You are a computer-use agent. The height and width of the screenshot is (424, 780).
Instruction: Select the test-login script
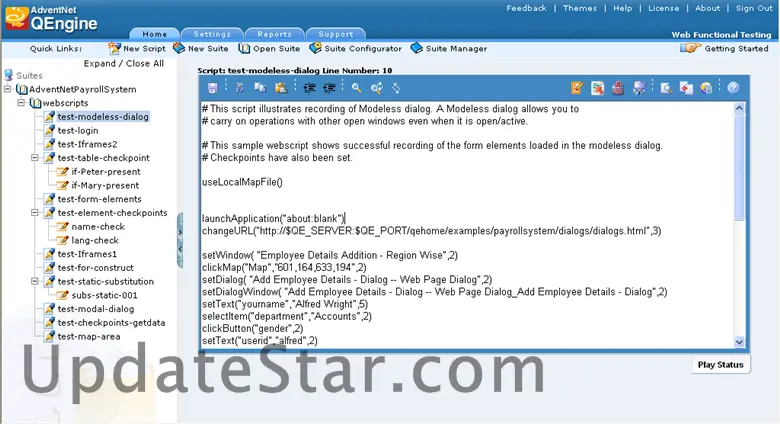[78, 130]
